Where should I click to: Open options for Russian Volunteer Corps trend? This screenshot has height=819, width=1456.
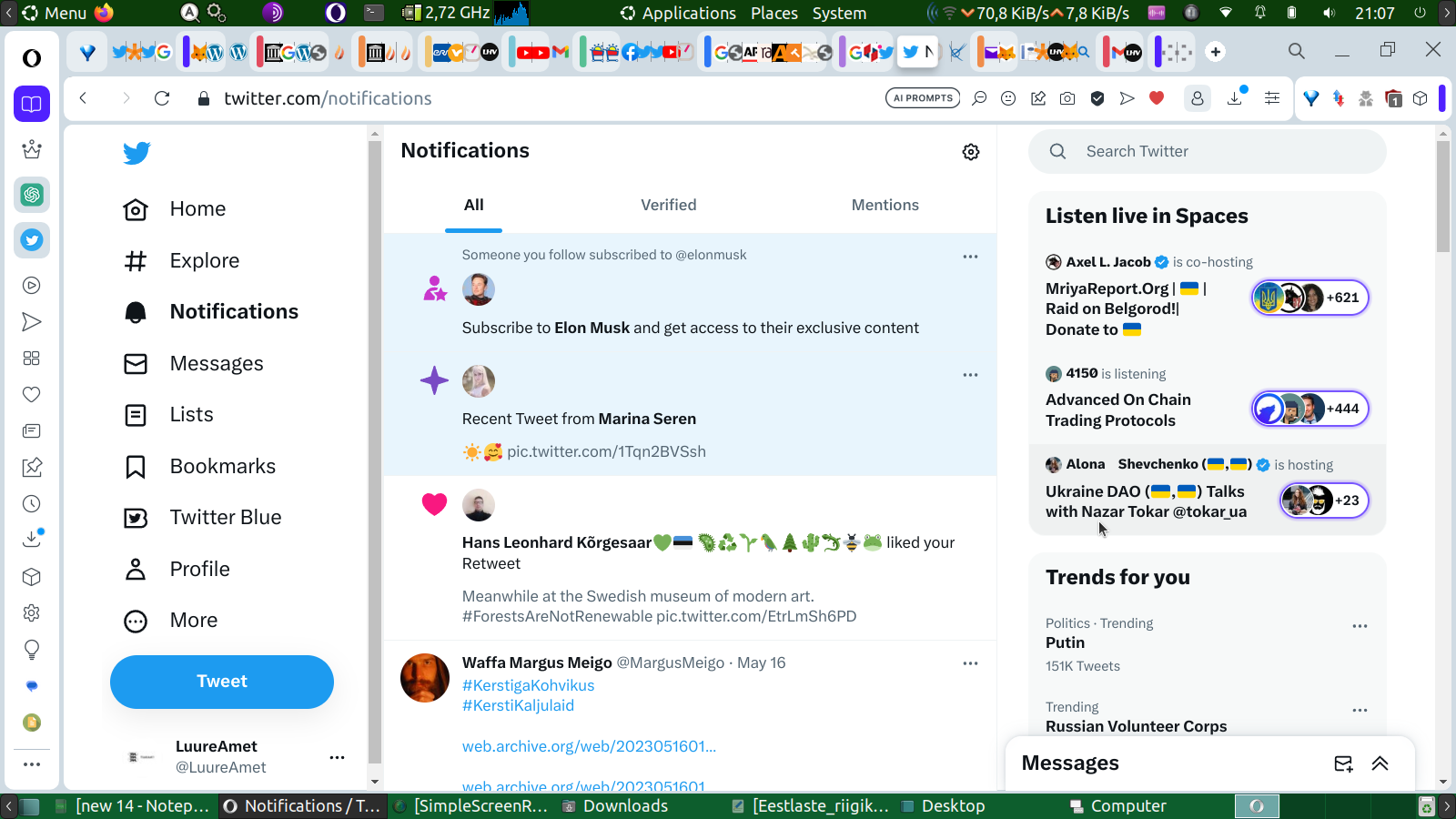pyautogui.click(x=1360, y=711)
